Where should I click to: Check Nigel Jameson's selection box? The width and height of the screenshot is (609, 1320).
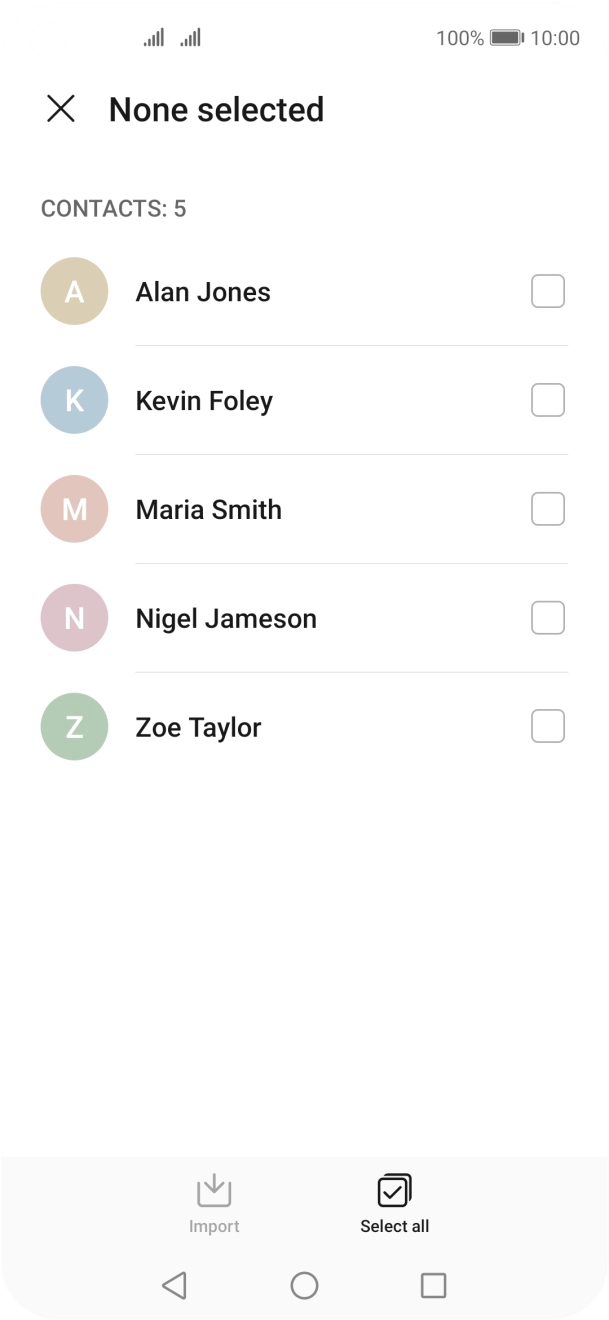pos(547,618)
